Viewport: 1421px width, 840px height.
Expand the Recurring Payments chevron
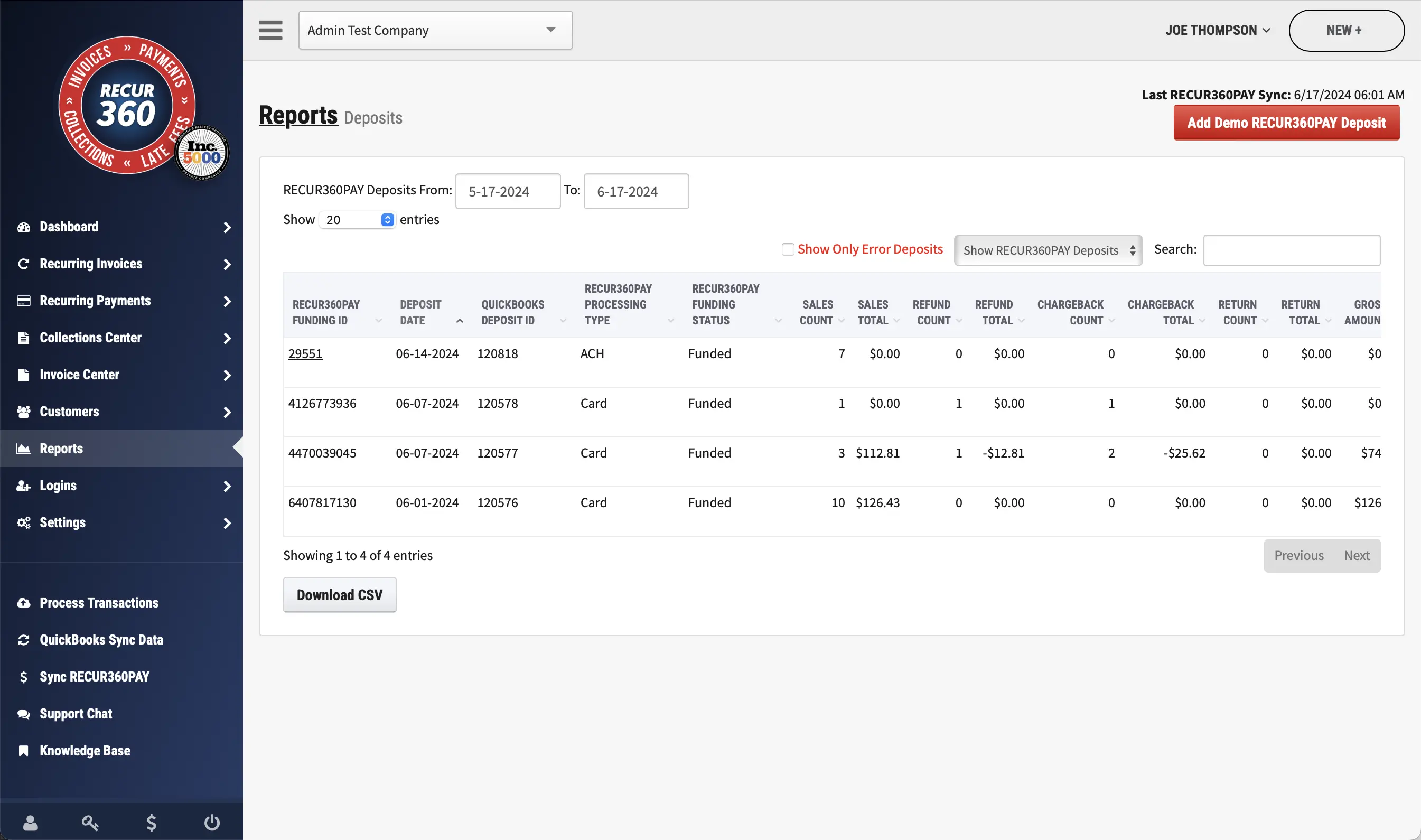[x=227, y=301]
